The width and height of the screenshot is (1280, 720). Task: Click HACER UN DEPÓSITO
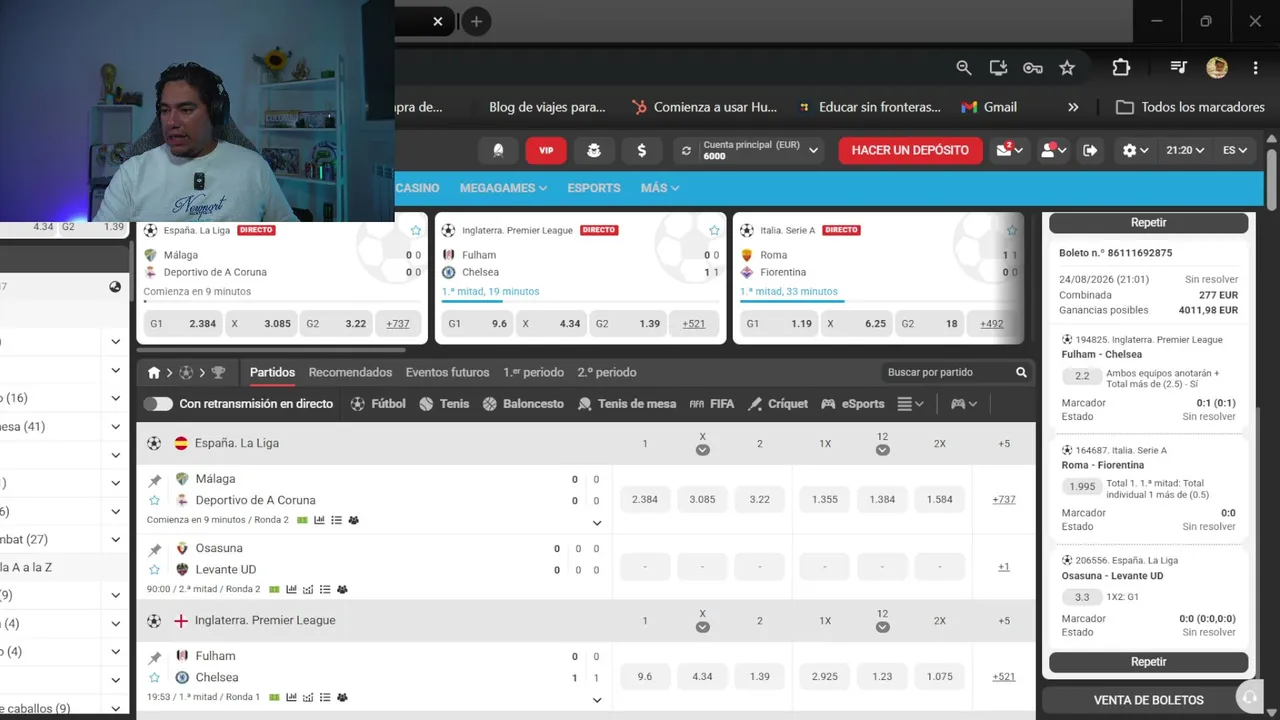(910, 150)
